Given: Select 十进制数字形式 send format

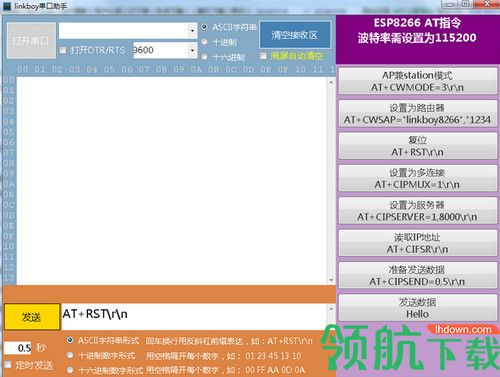Looking at the screenshot, I should click(70, 356).
